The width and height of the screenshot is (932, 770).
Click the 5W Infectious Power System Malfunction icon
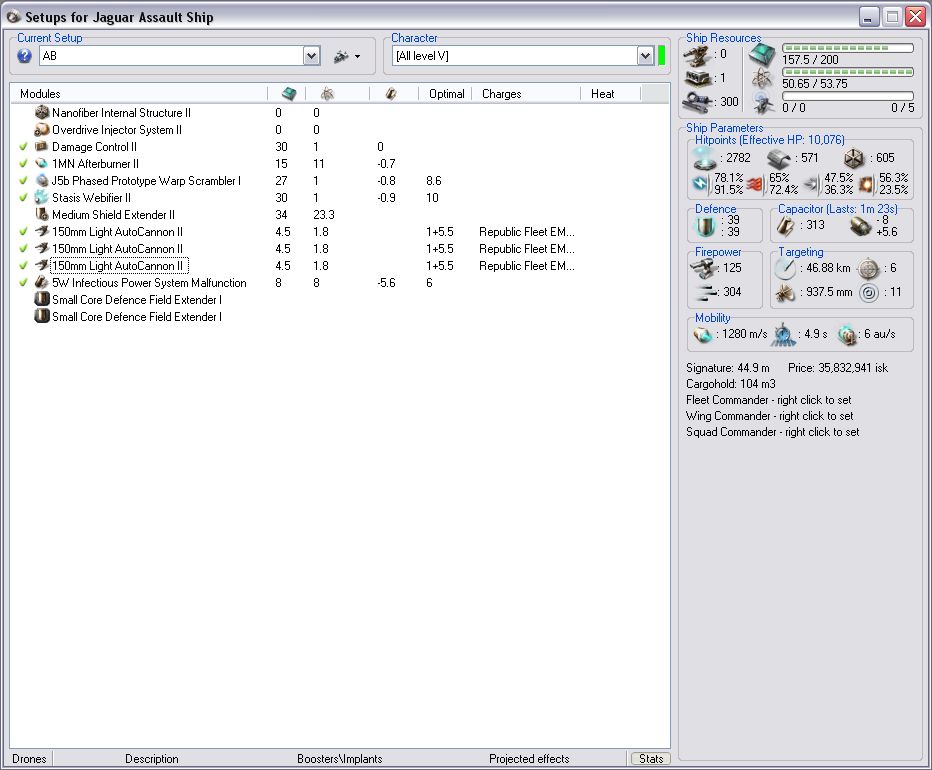coord(42,282)
